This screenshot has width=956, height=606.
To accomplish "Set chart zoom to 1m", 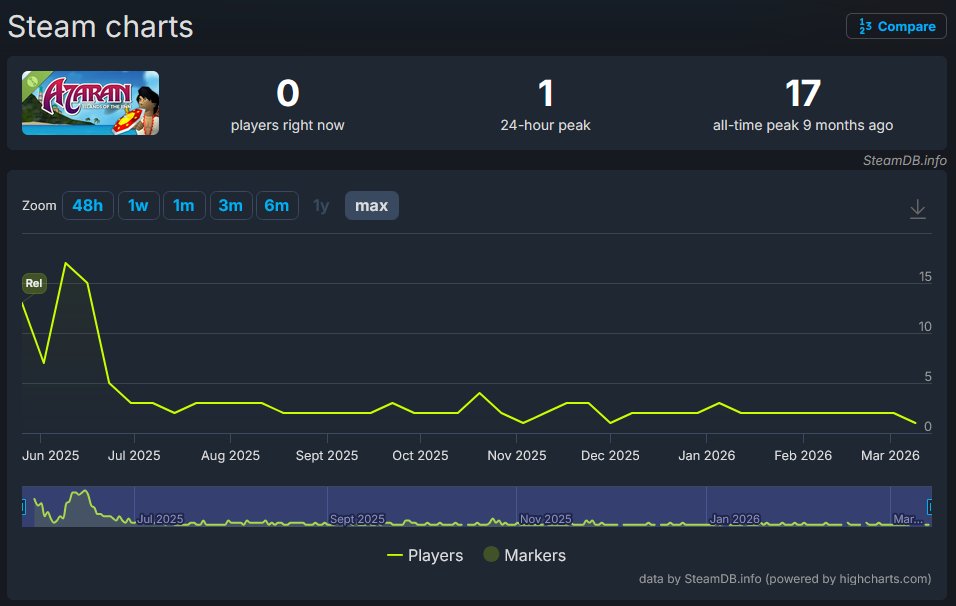I will click(184, 205).
